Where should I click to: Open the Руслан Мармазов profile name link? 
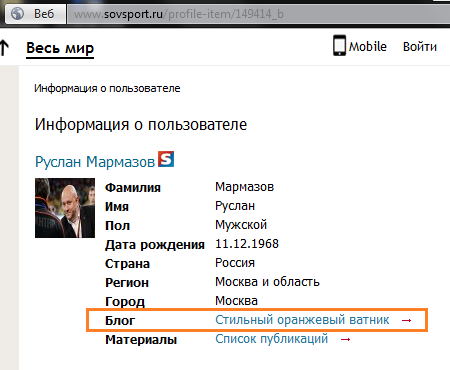95,162
